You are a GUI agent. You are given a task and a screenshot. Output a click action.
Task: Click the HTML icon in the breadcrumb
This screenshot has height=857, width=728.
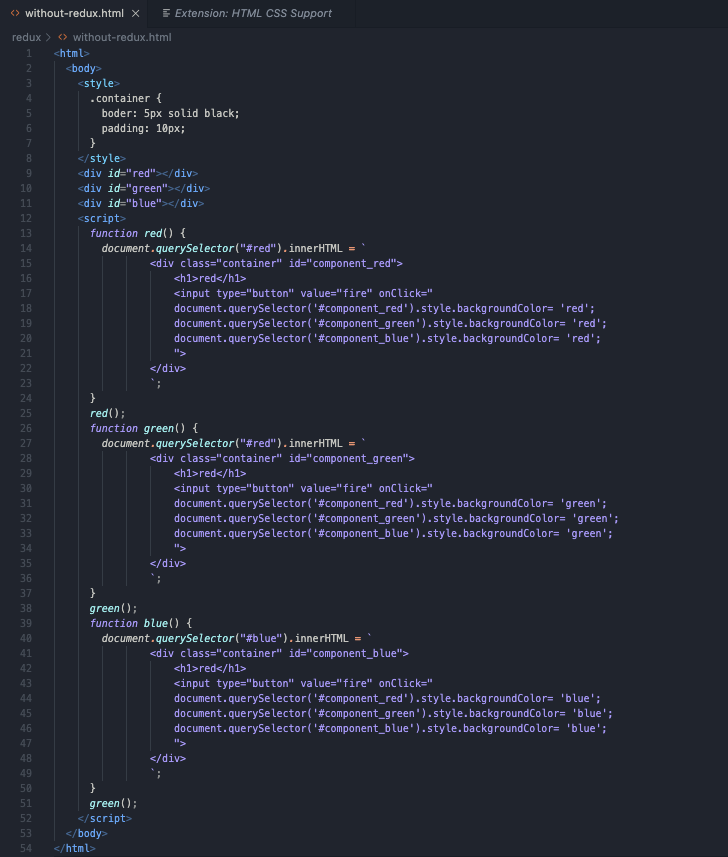(63, 37)
